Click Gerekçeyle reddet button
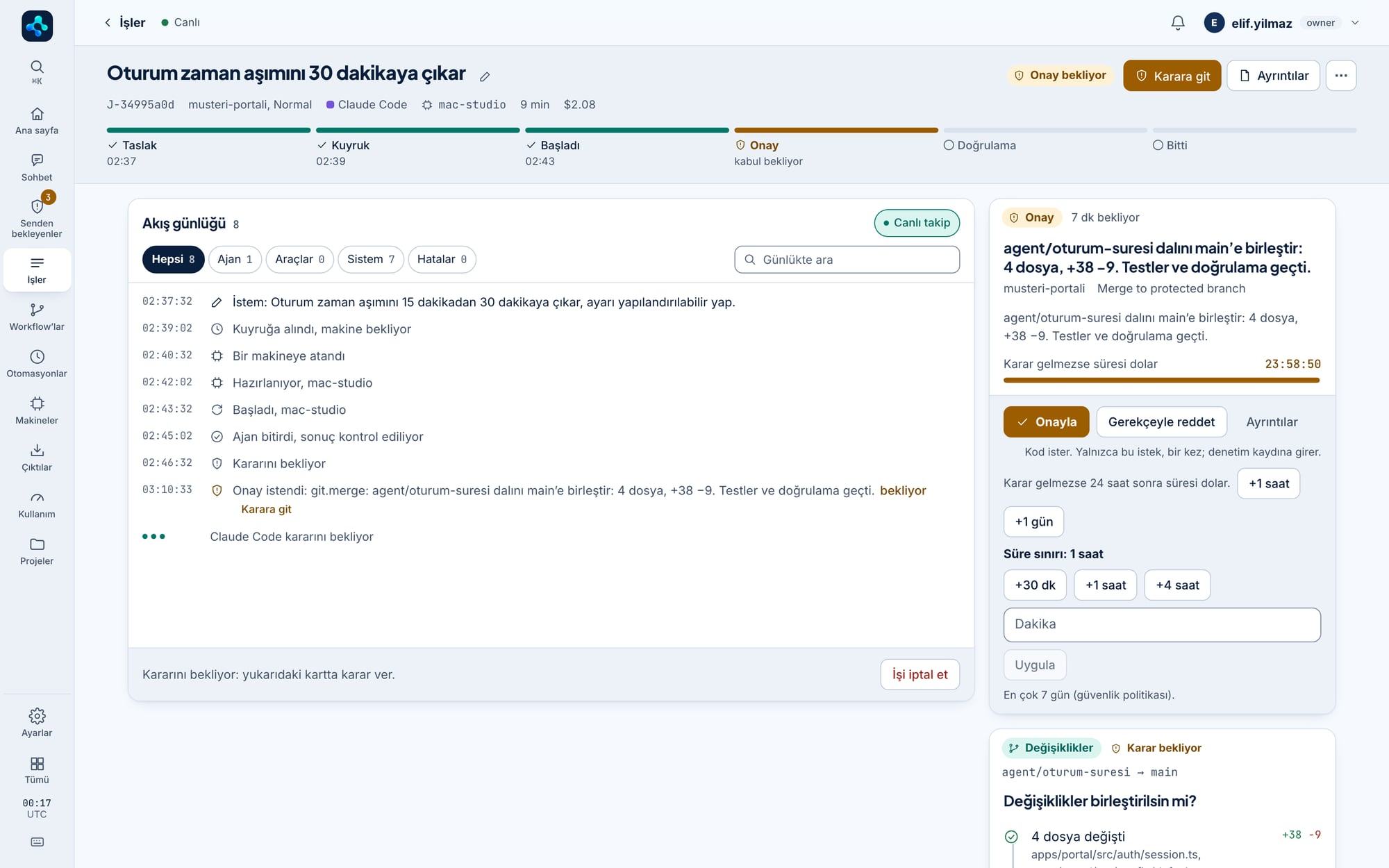 (x=1161, y=422)
